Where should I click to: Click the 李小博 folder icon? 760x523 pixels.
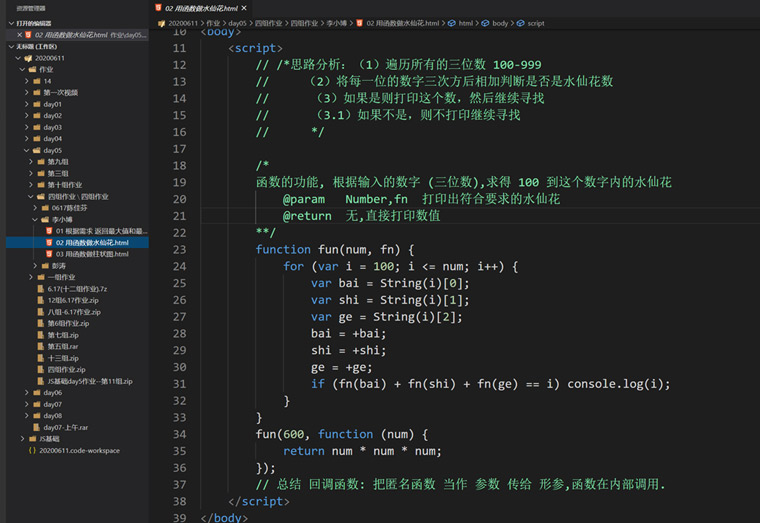coord(46,220)
